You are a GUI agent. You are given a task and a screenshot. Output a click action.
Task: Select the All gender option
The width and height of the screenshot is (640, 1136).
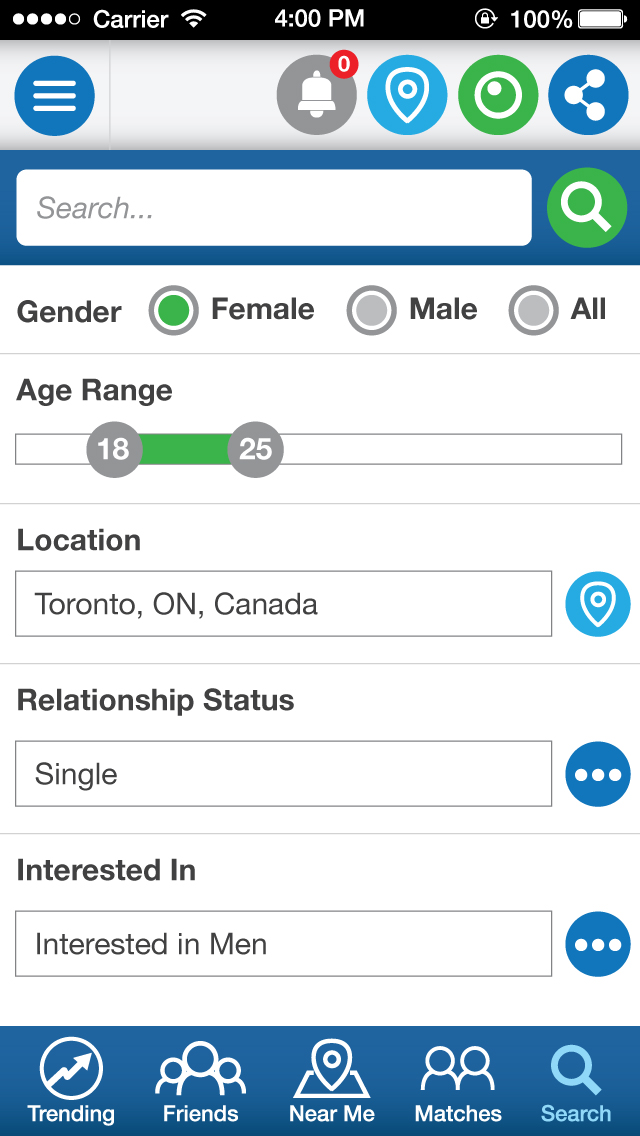[x=533, y=310]
